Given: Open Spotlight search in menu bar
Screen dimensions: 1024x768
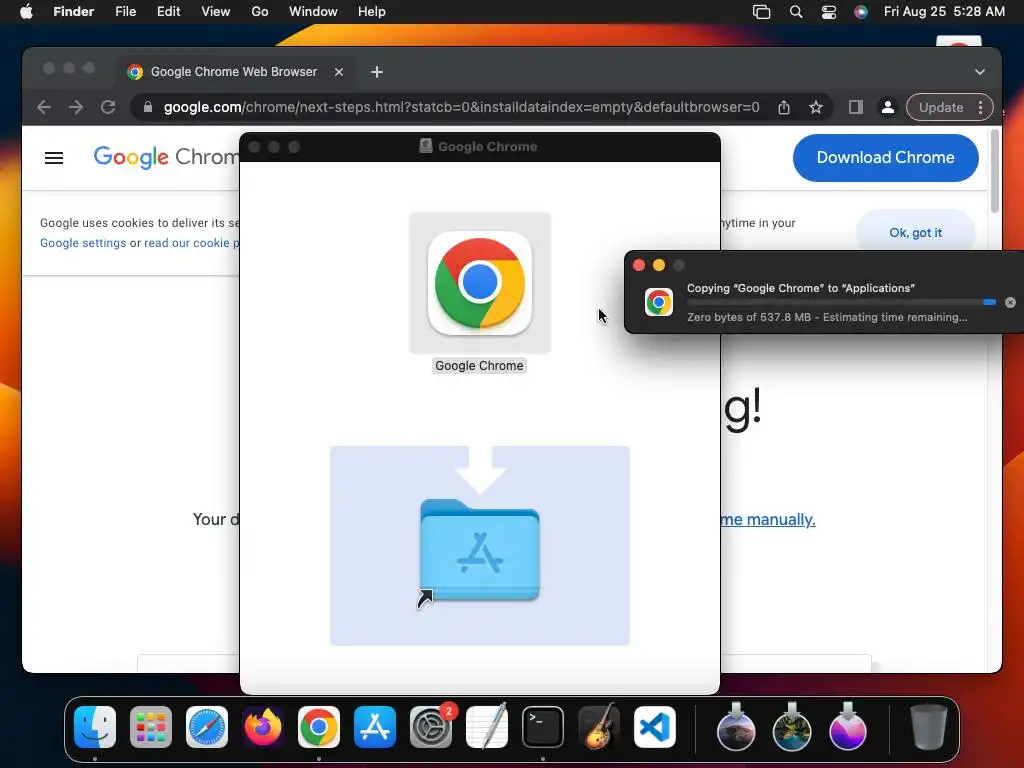Looking at the screenshot, I should tap(795, 12).
